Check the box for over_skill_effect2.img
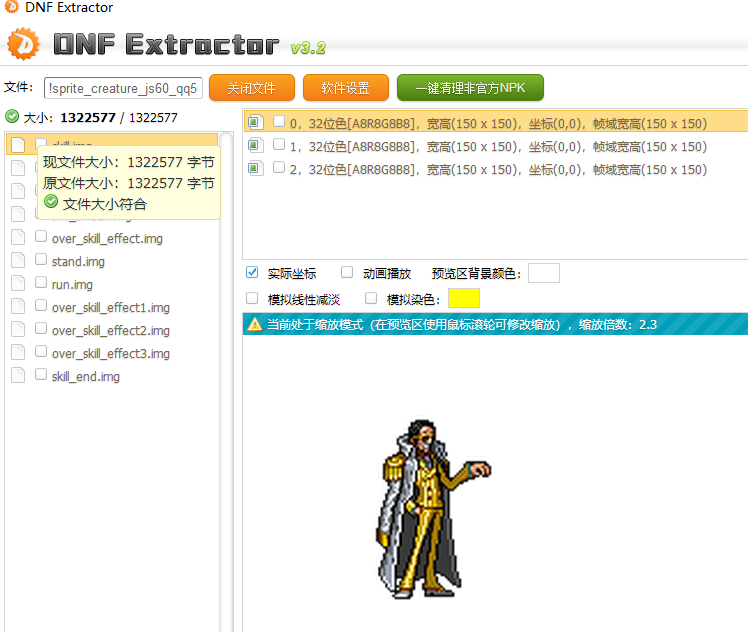The width and height of the screenshot is (748, 632). [41, 328]
